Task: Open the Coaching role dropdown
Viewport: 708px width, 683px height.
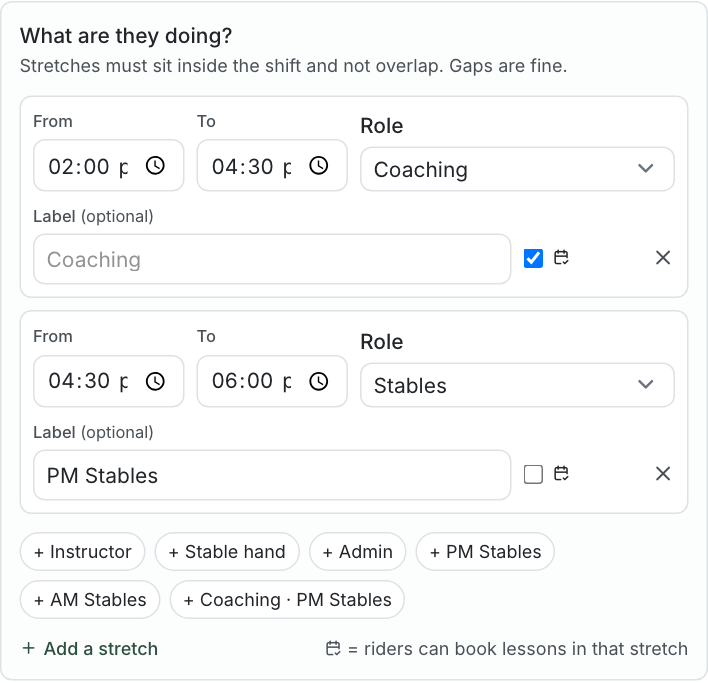Action: coord(517,169)
